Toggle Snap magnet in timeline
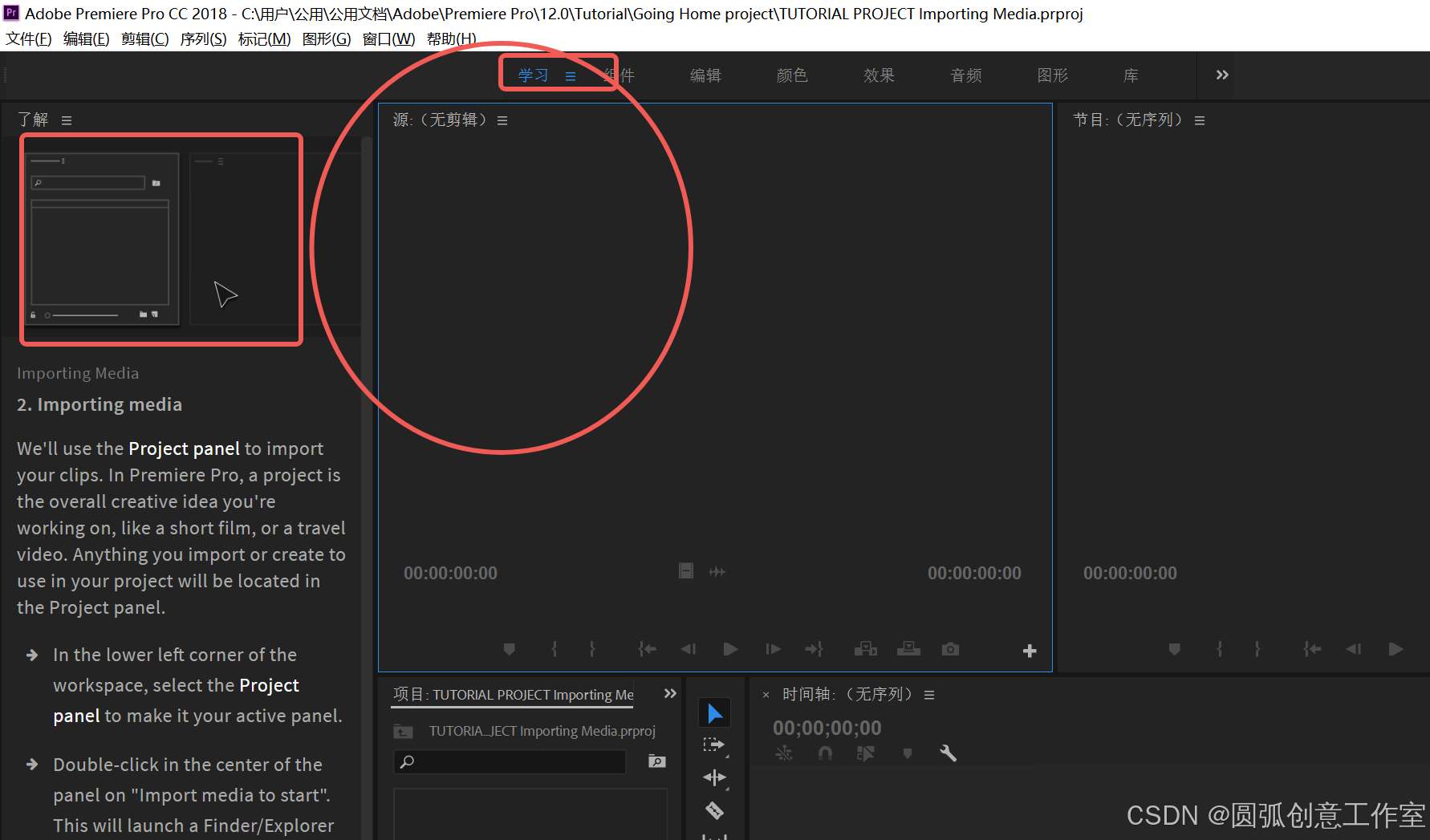The width and height of the screenshot is (1430, 840). (825, 753)
